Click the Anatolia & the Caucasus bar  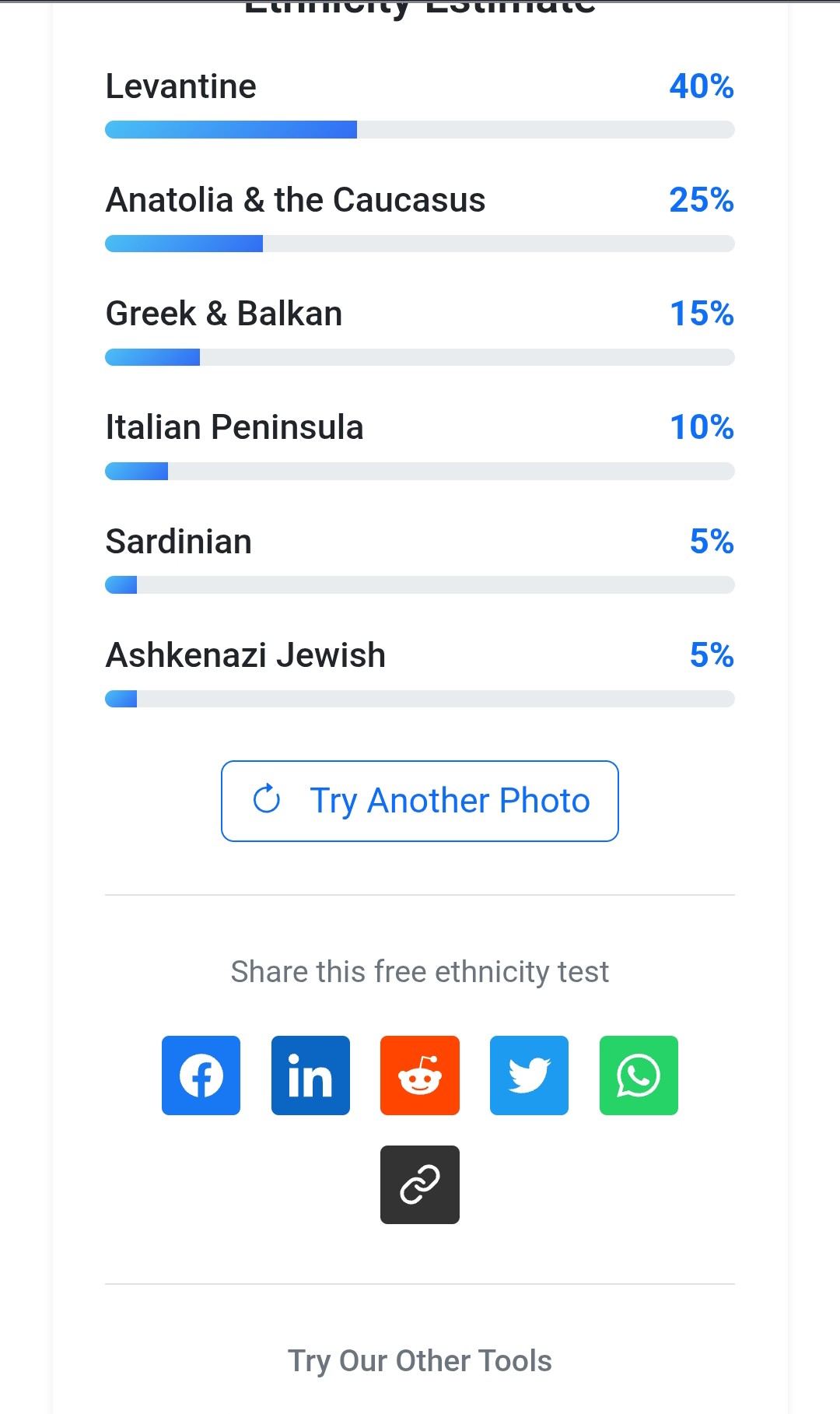coord(420,244)
